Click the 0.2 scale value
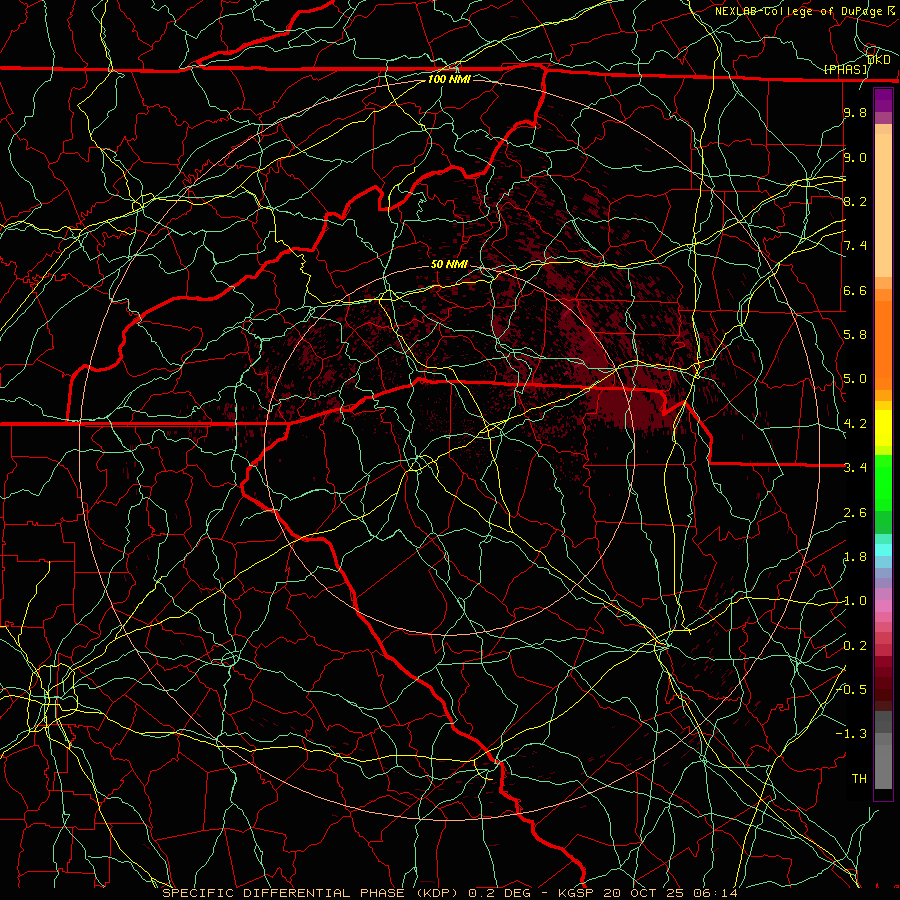This screenshot has width=900, height=900. [x=855, y=646]
